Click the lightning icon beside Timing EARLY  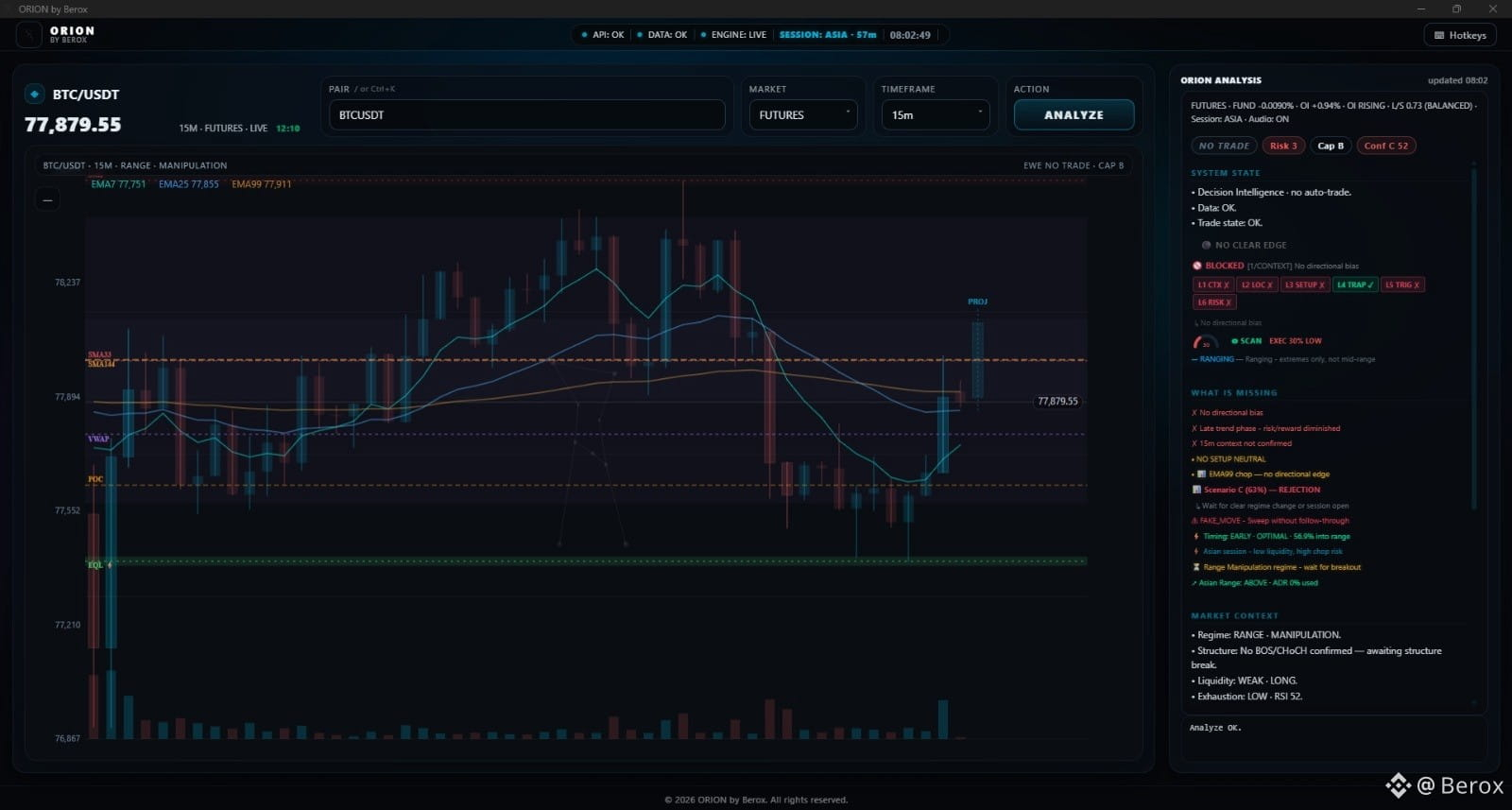pos(1196,536)
